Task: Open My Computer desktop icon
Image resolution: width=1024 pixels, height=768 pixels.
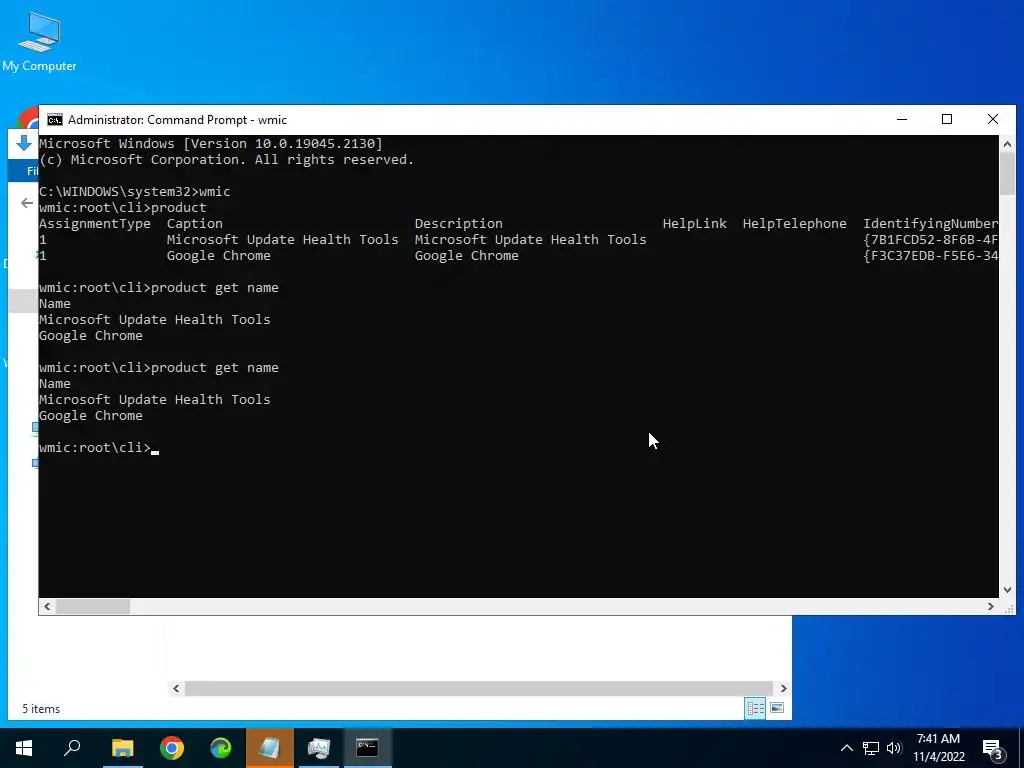Action: coord(39,40)
